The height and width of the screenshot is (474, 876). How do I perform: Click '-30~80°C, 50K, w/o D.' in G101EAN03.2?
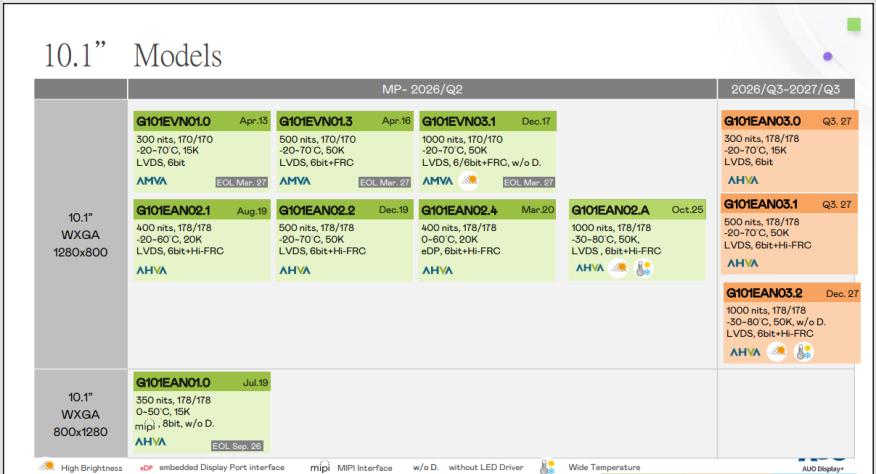click(x=776, y=322)
